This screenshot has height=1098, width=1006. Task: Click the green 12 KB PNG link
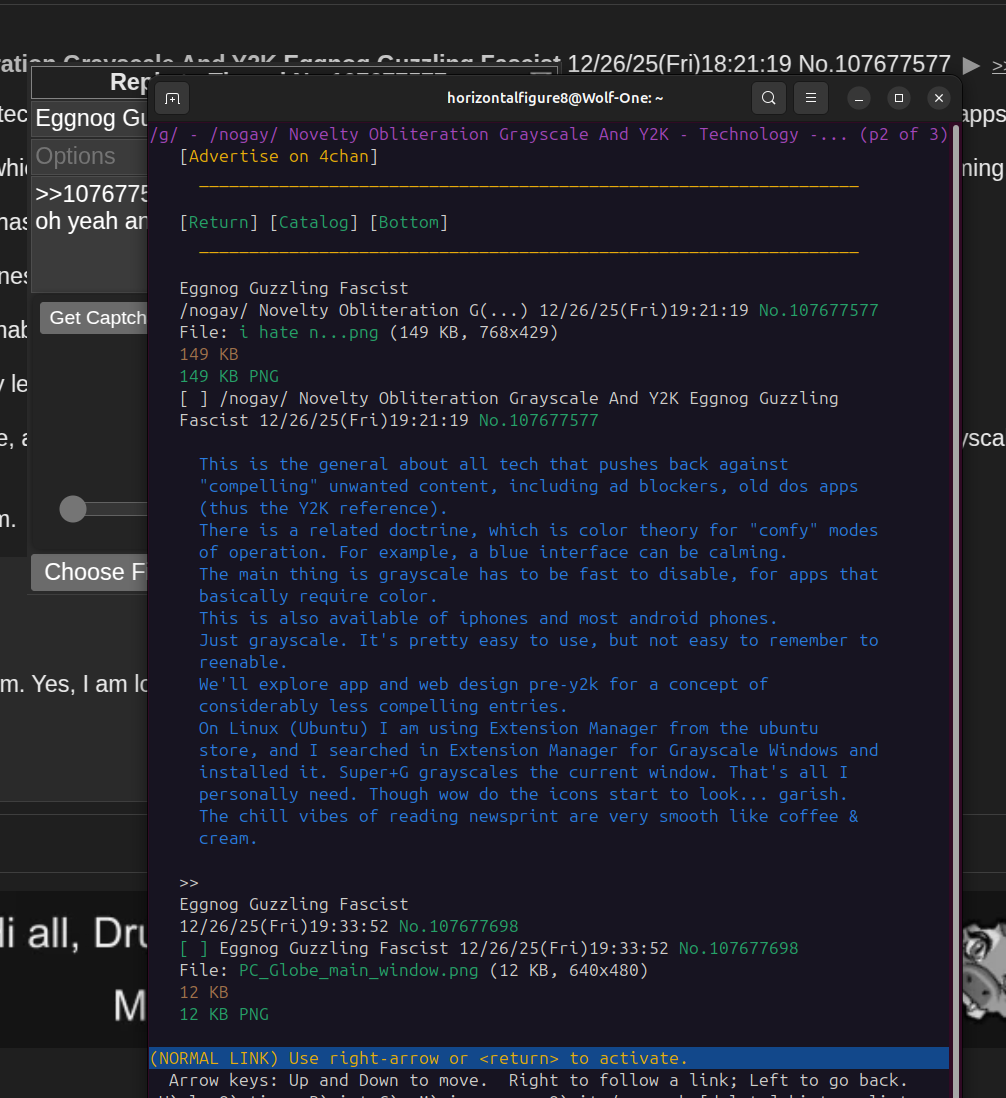click(x=224, y=1014)
